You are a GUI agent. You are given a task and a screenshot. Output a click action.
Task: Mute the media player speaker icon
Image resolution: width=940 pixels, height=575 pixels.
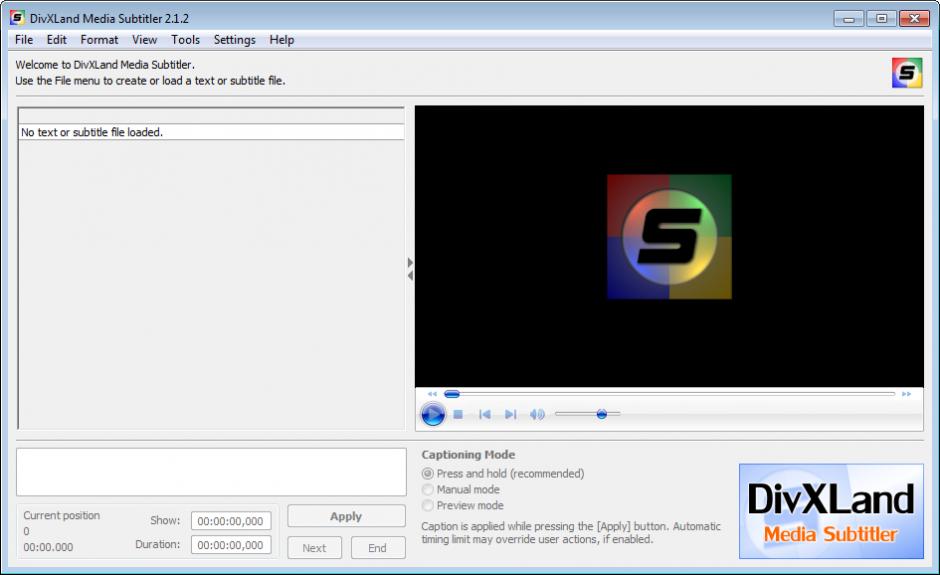click(x=537, y=414)
